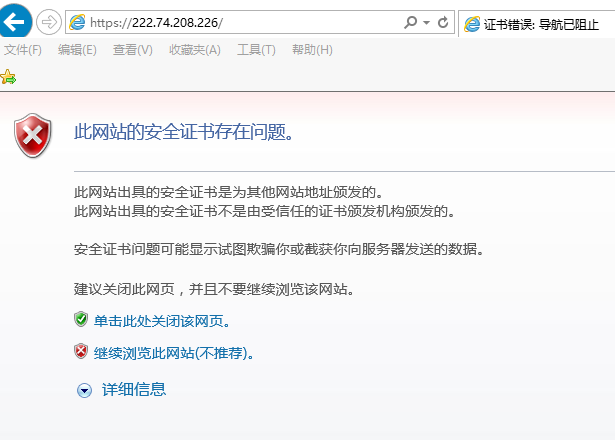Click the add-to-favorites star icon
615x440 pixels.
click(x=8, y=77)
